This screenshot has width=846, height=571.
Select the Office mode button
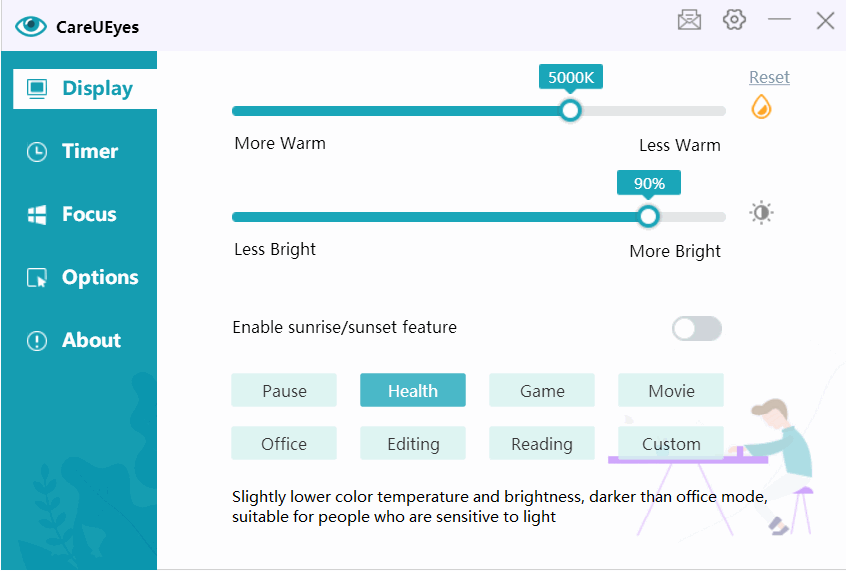point(284,443)
